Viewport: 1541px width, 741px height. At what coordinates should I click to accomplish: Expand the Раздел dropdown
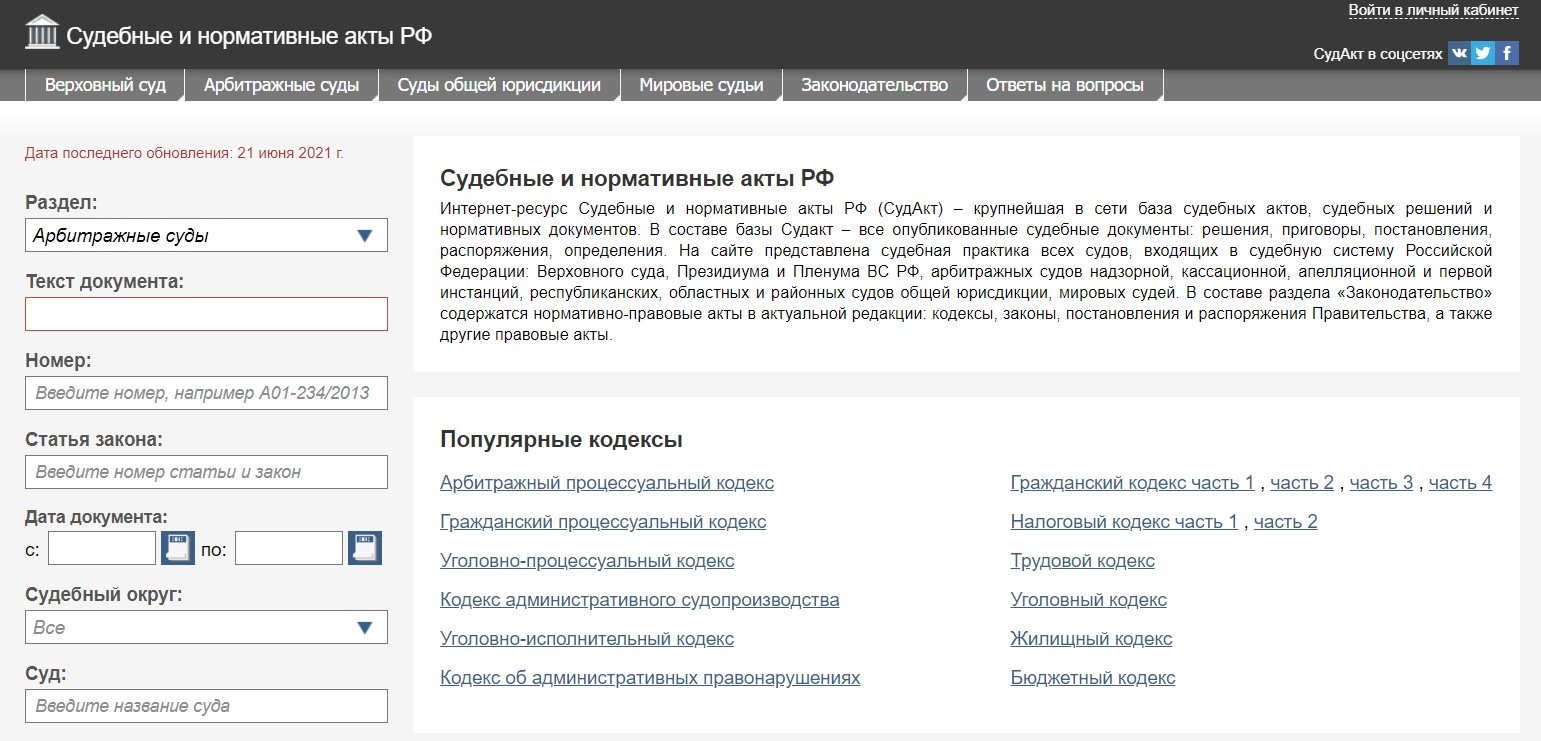(206, 236)
